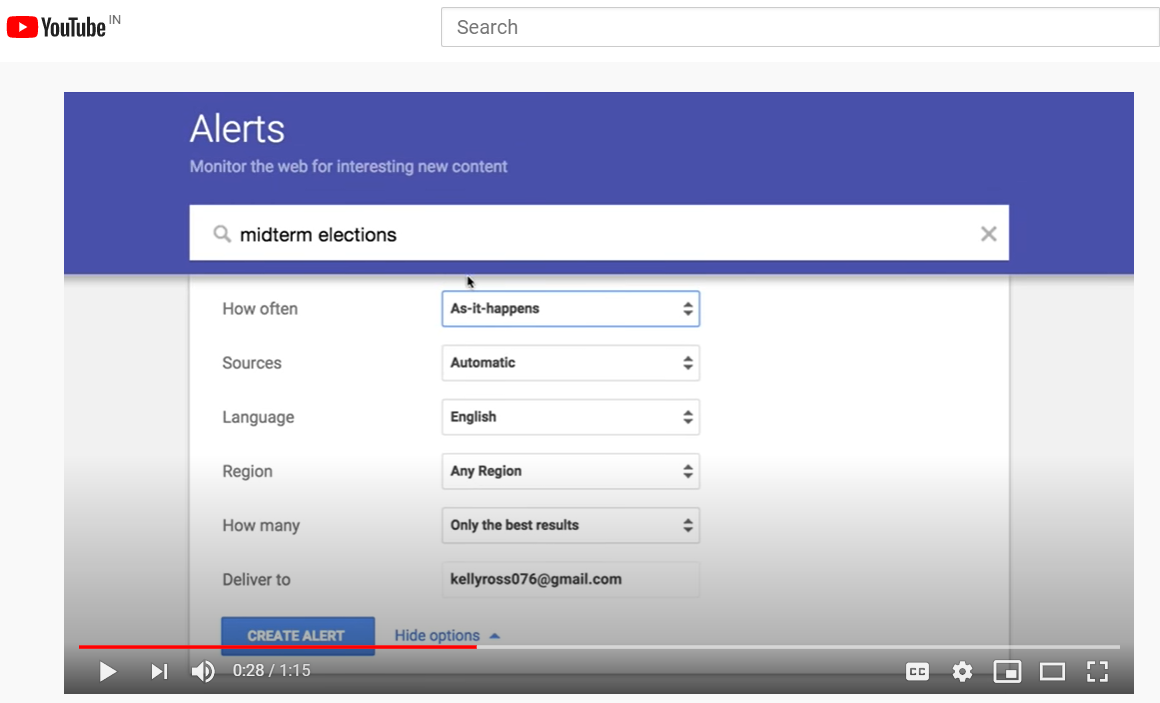Expand the Language dropdown
The image size is (1160, 703).
click(x=570, y=417)
